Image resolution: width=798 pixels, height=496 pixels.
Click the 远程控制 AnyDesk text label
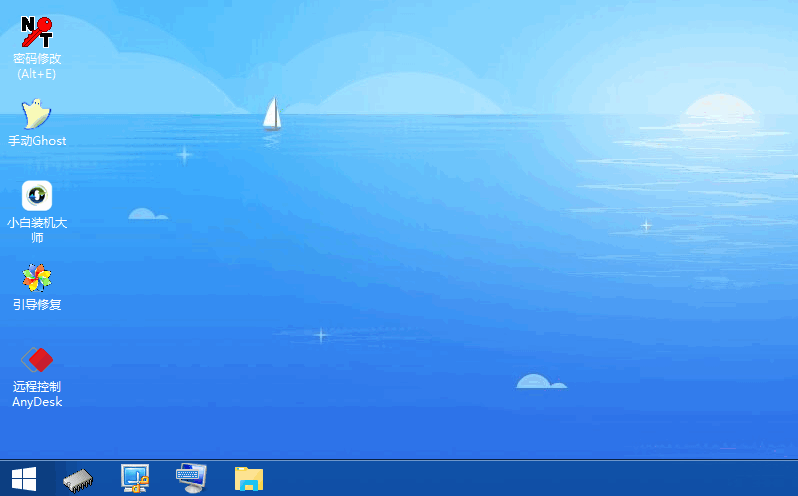[37, 394]
